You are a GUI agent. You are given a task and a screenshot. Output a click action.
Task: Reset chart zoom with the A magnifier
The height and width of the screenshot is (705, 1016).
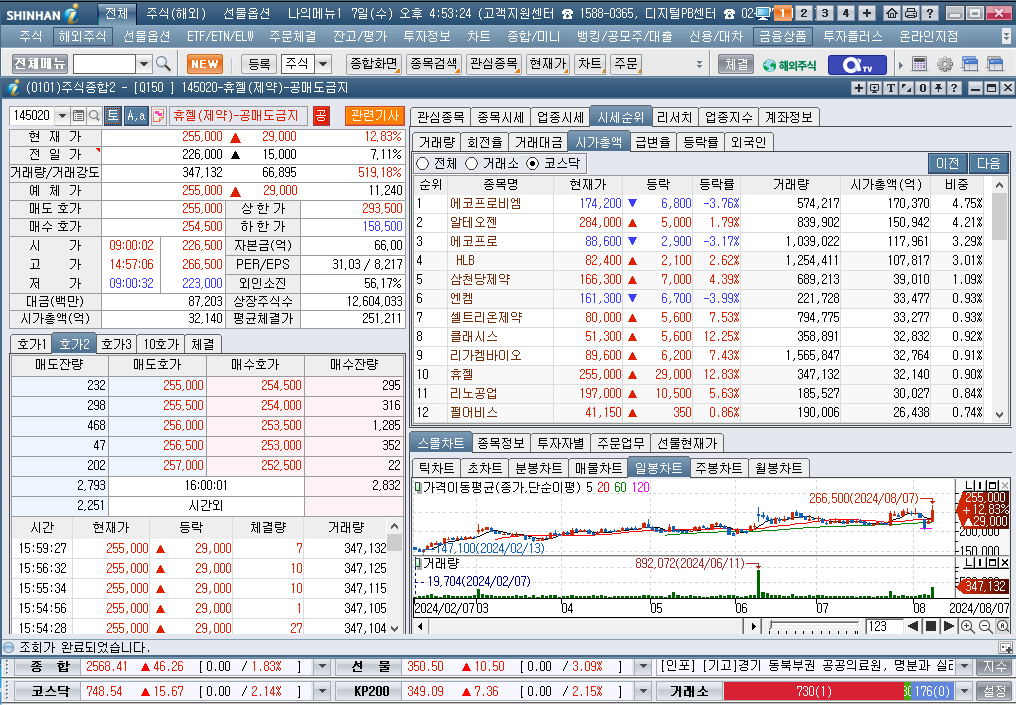coord(1003,626)
